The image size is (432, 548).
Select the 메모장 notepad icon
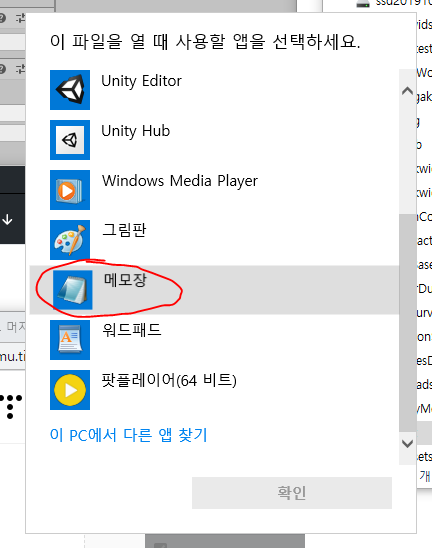(73, 290)
